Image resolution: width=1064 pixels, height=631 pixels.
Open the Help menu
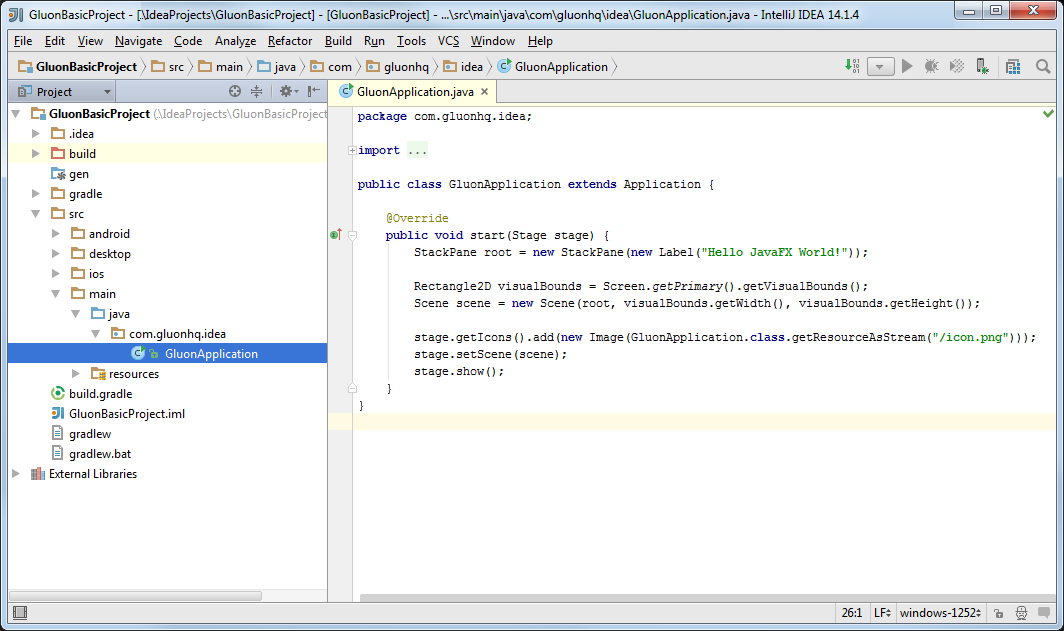coord(540,41)
